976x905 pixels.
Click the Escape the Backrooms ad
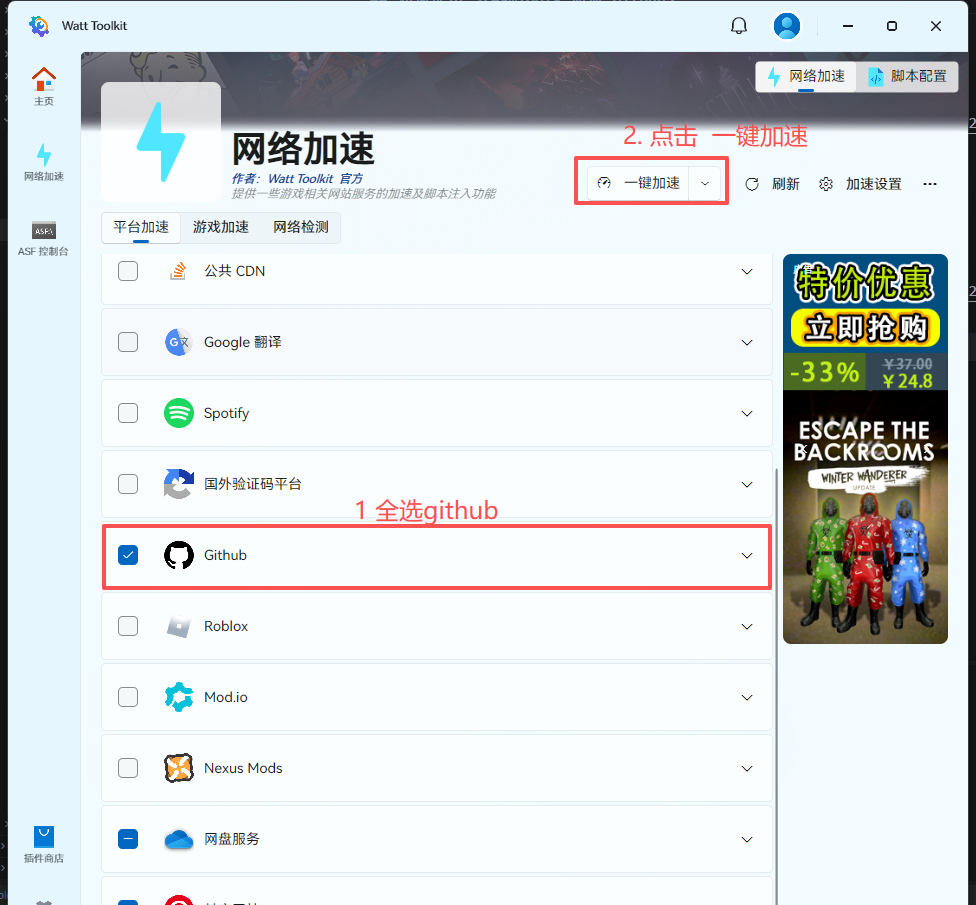(865, 516)
